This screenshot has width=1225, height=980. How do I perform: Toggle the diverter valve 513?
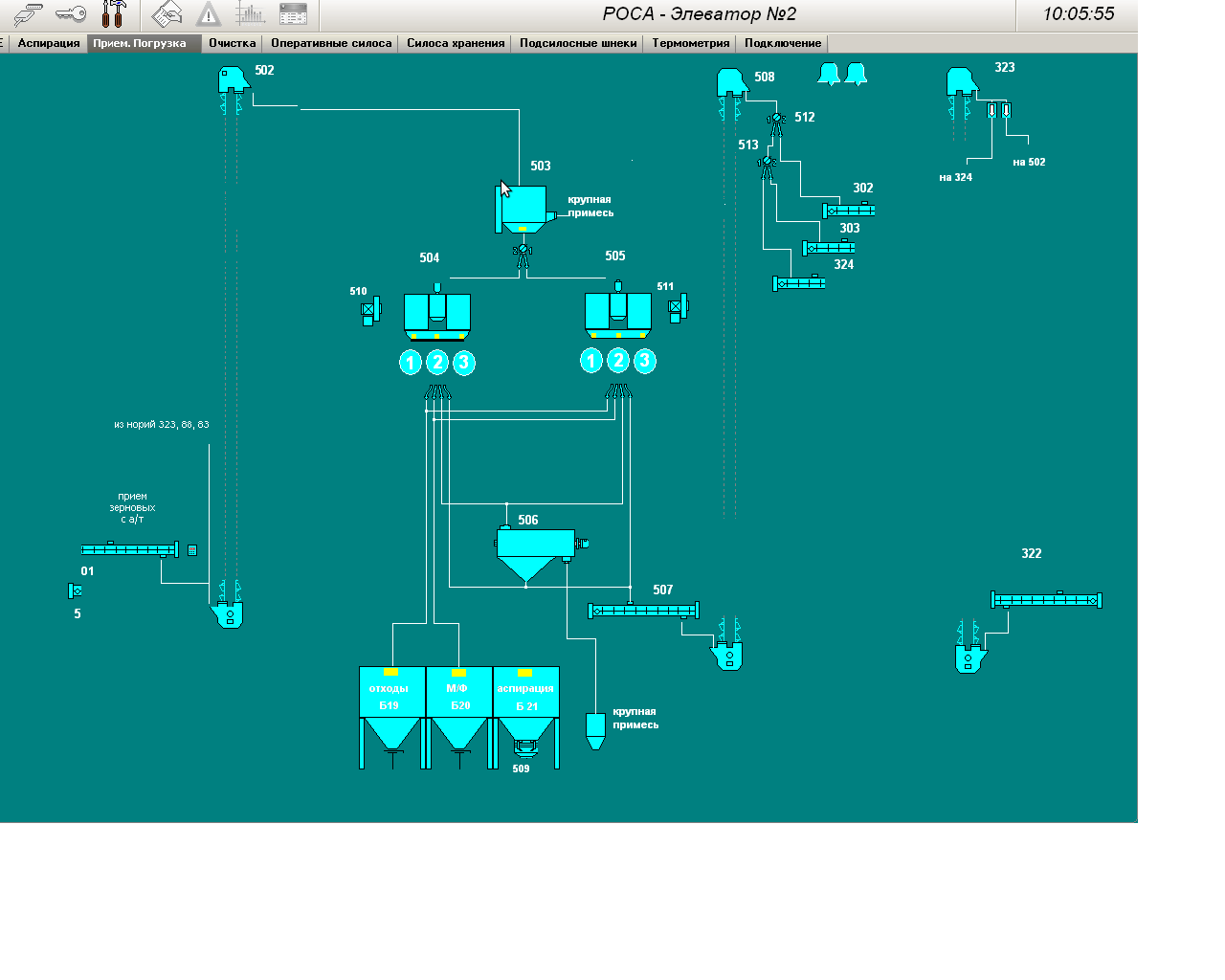pos(767,164)
